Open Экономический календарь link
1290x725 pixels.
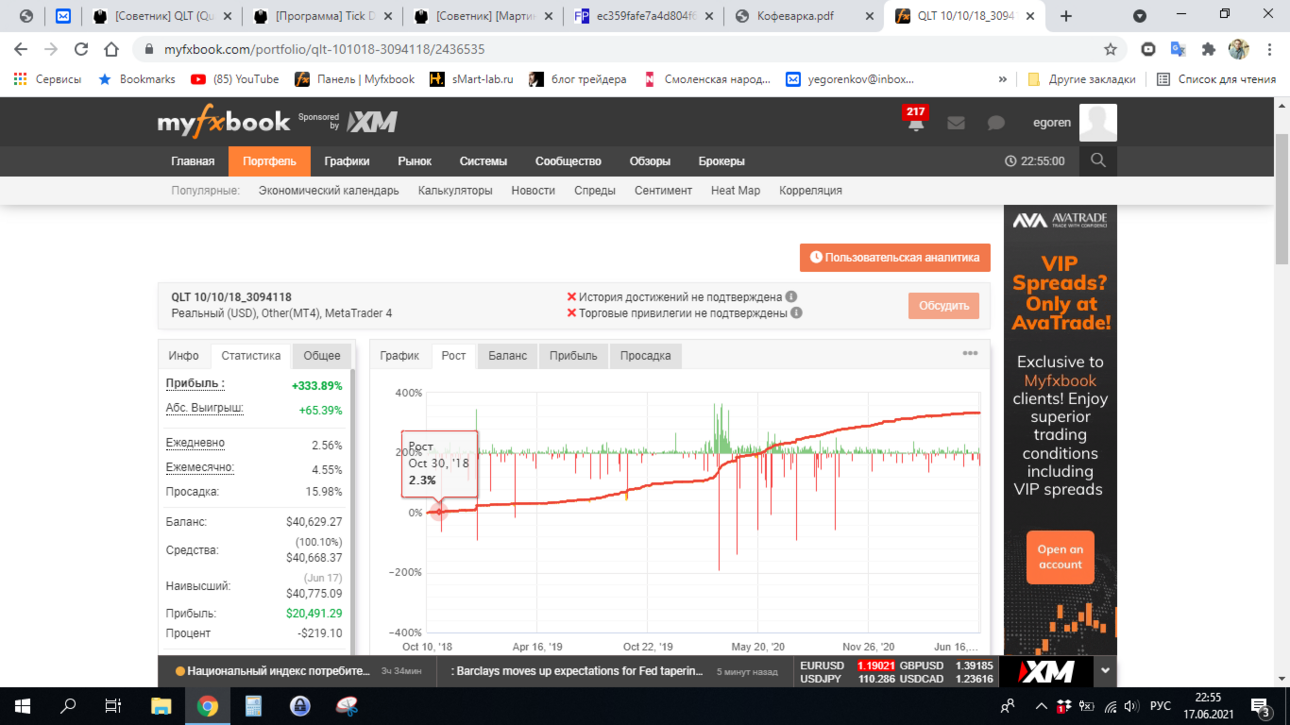(328, 190)
